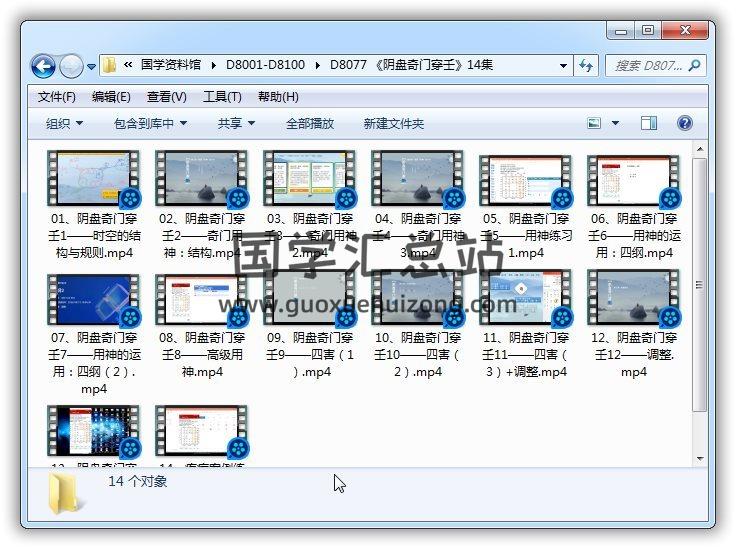
Task: Expand the recent locations dropdown arrow
Action: (x=91, y=66)
